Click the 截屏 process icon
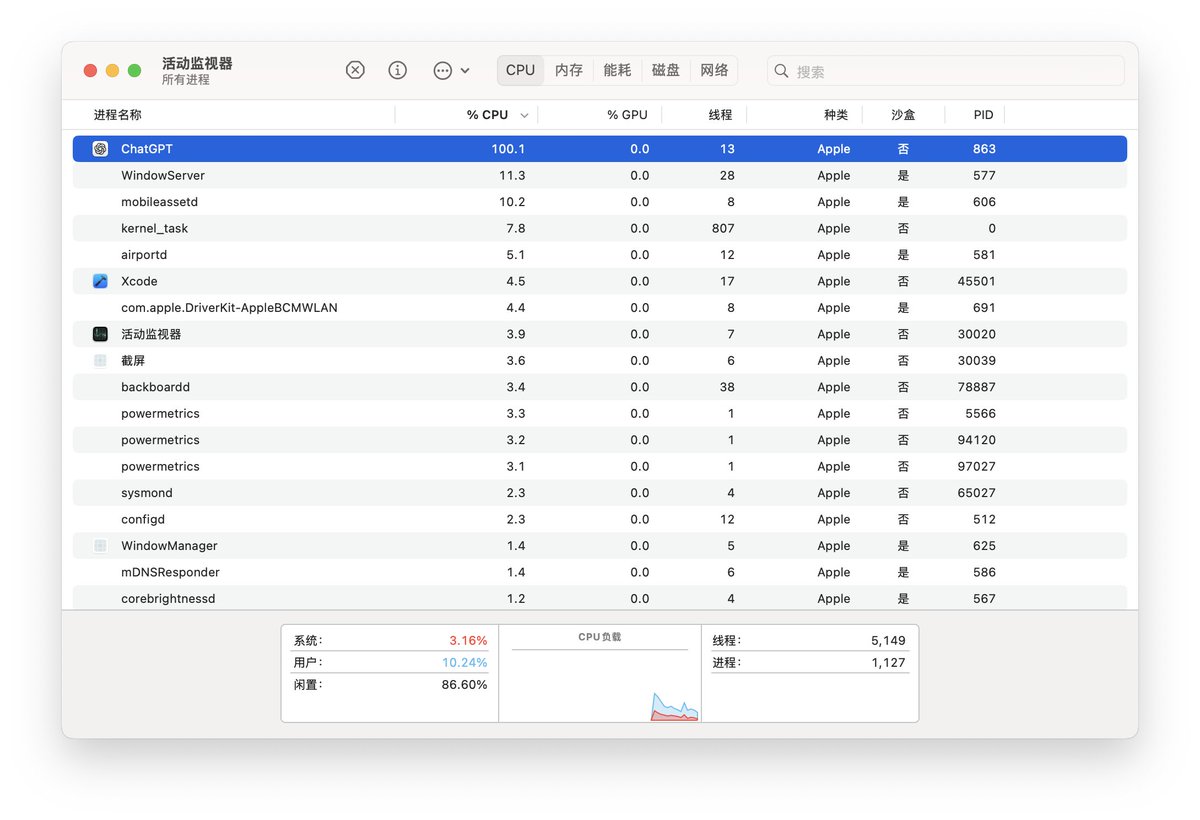The width and height of the screenshot is (1200, 820). 100,361
